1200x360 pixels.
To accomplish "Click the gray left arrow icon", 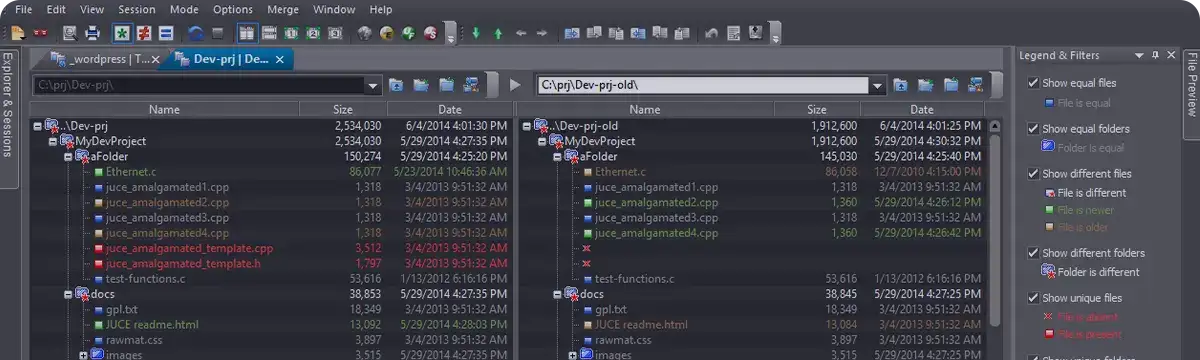I will (520, 33).
